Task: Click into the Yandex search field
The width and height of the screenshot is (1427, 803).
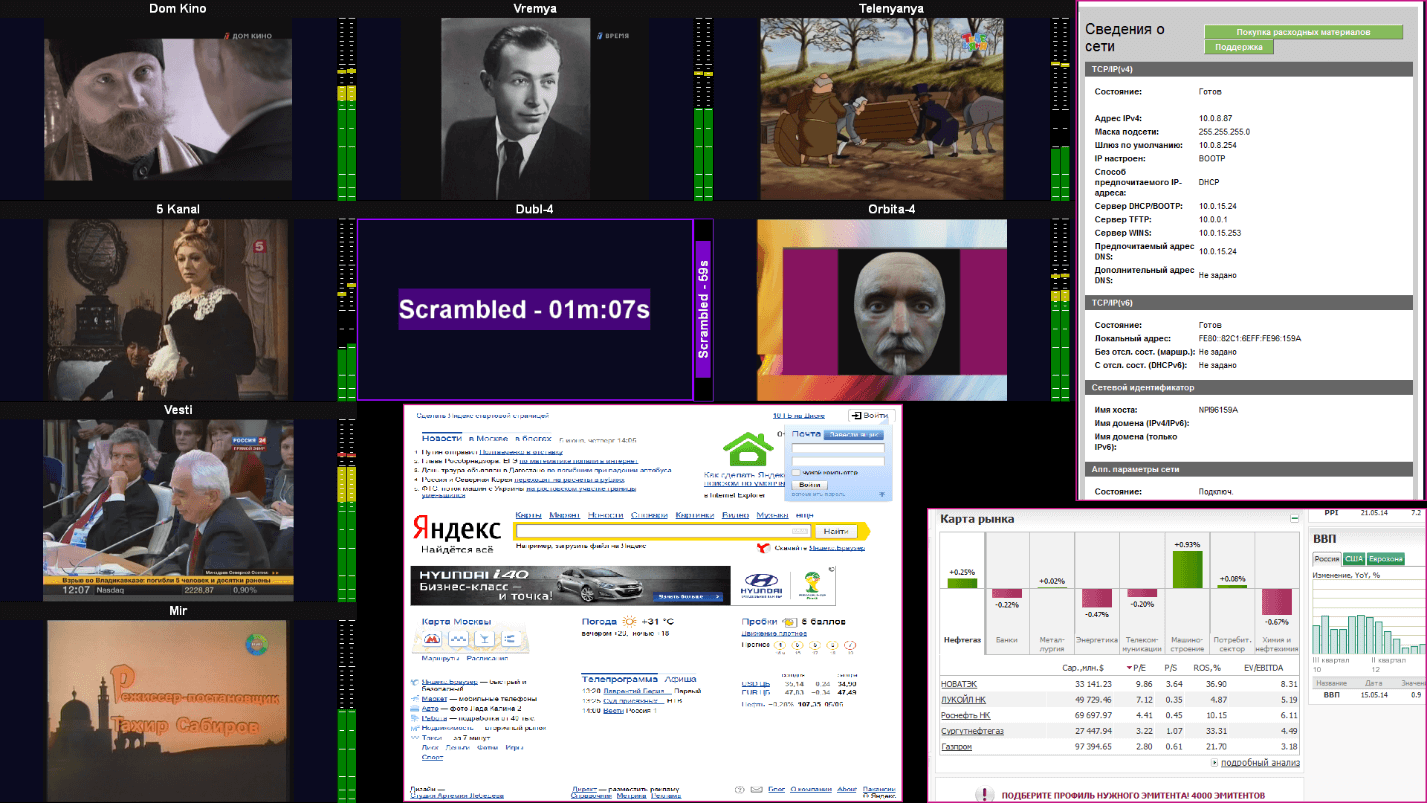Action: tap(662, 531)
